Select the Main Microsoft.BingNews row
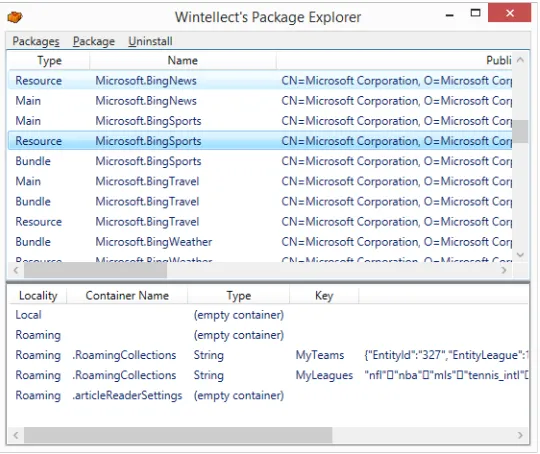 pos(260,101)
